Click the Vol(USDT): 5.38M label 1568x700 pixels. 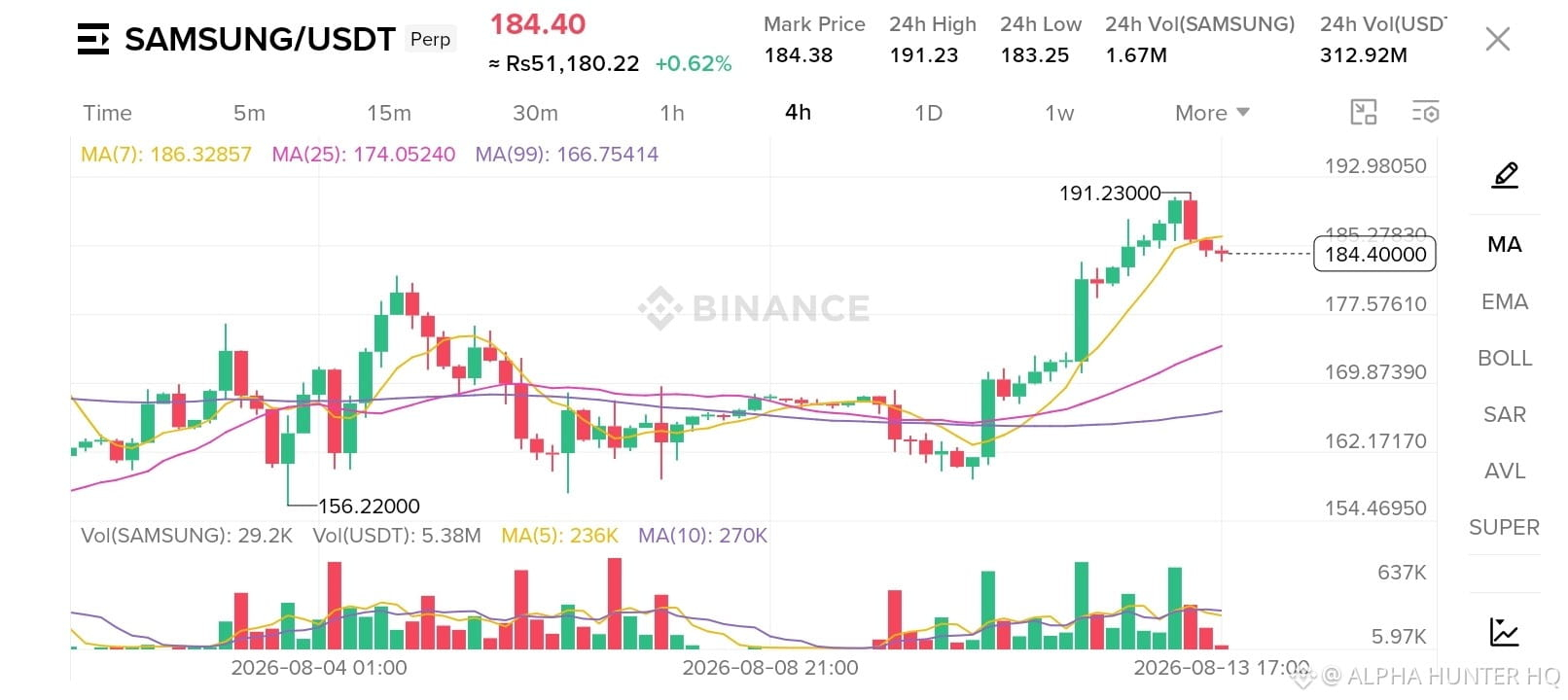click(397, 536)
